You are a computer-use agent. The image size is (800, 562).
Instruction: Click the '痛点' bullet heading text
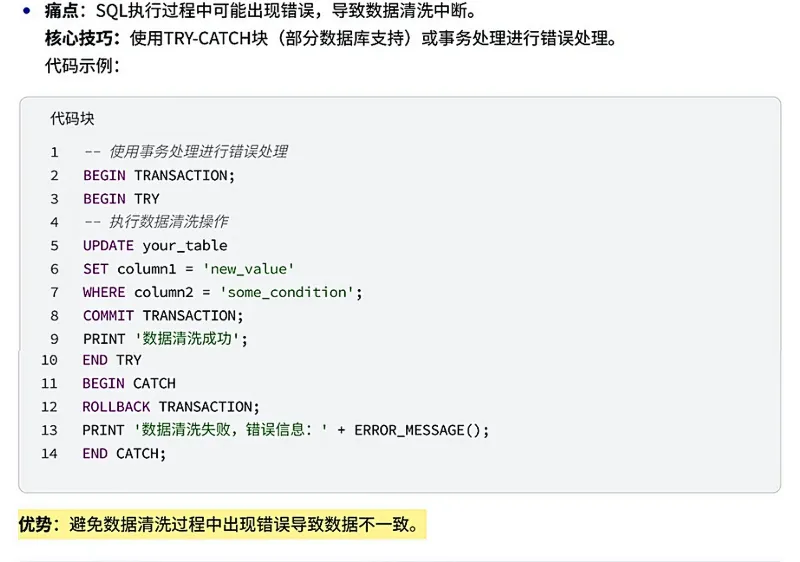[63, 12]
